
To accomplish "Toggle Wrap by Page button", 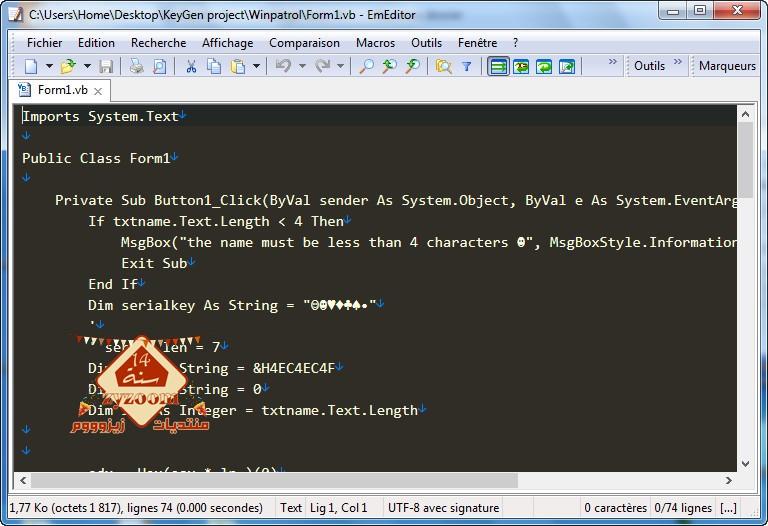I will 567,66.
